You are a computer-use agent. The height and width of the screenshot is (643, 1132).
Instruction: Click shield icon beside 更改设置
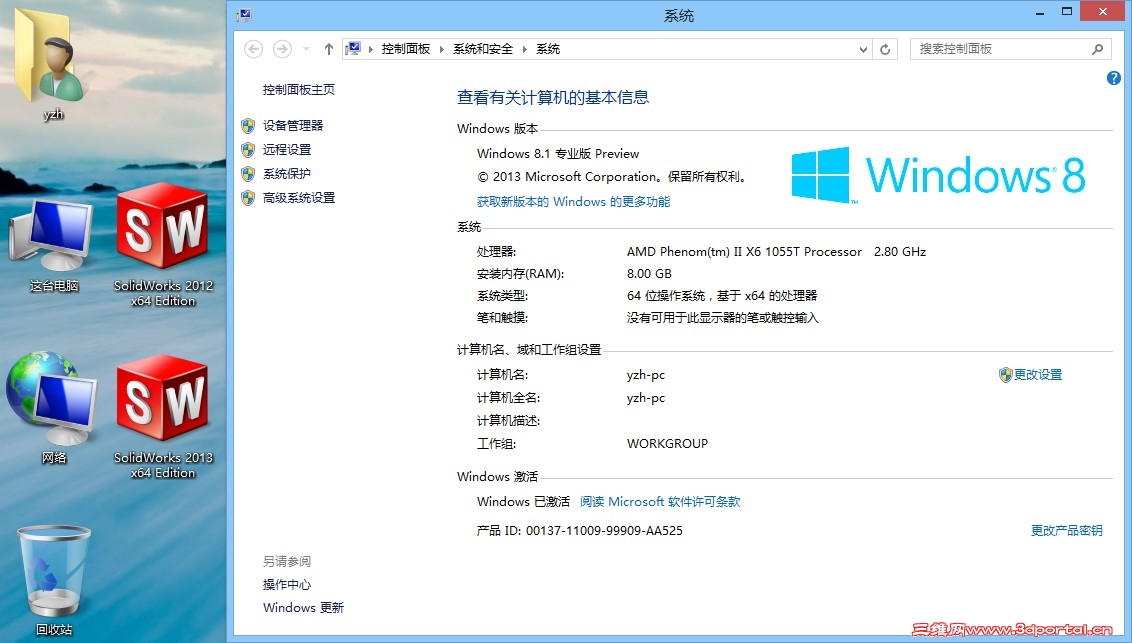click(1005, 375)
